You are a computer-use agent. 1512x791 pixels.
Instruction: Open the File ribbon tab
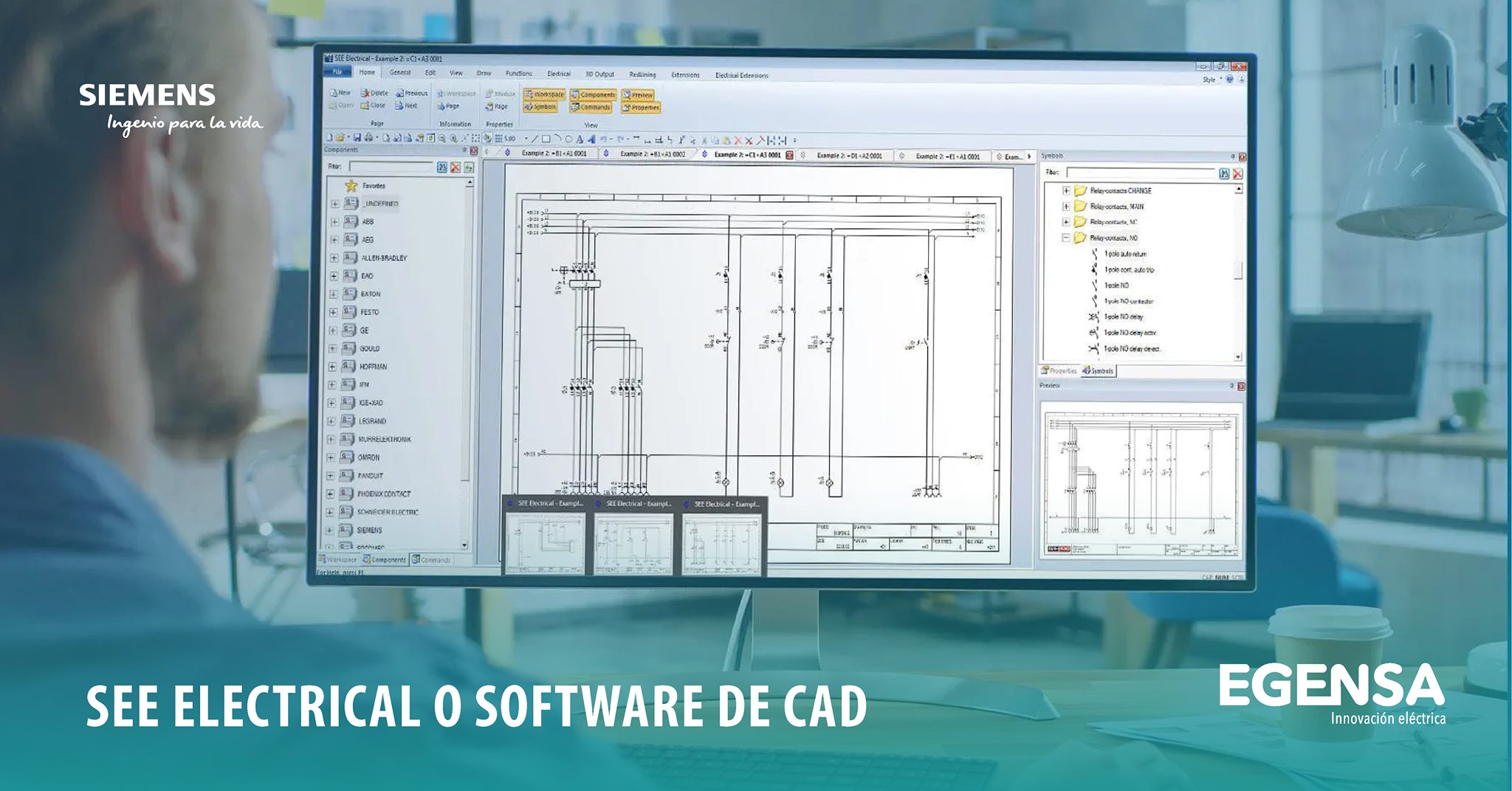(337, 72)
